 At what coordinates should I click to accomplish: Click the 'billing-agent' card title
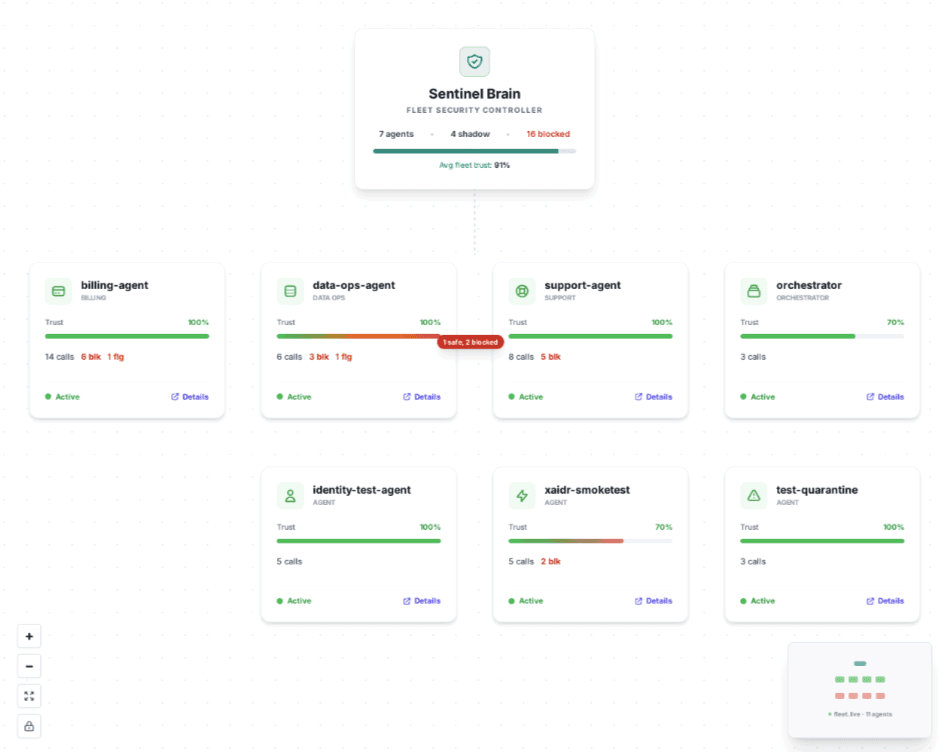[114, 285]
